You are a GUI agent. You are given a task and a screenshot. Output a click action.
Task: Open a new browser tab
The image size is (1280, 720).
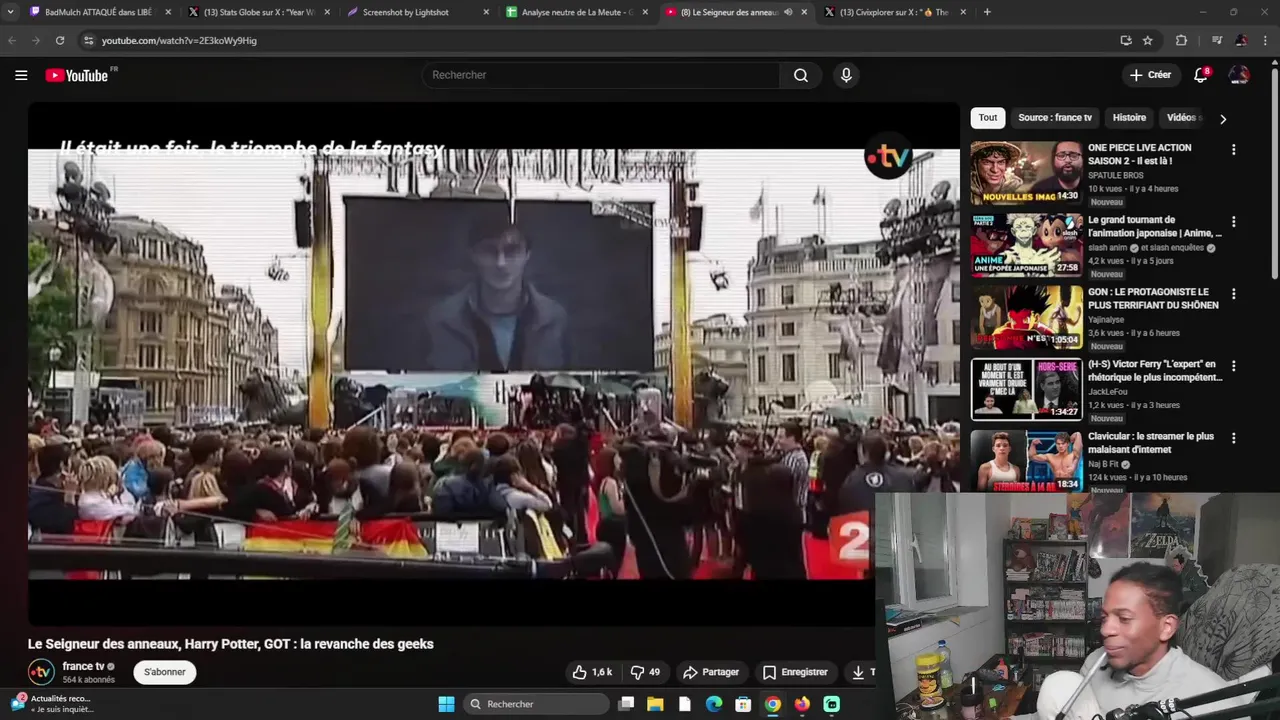[x=987, y=12]
